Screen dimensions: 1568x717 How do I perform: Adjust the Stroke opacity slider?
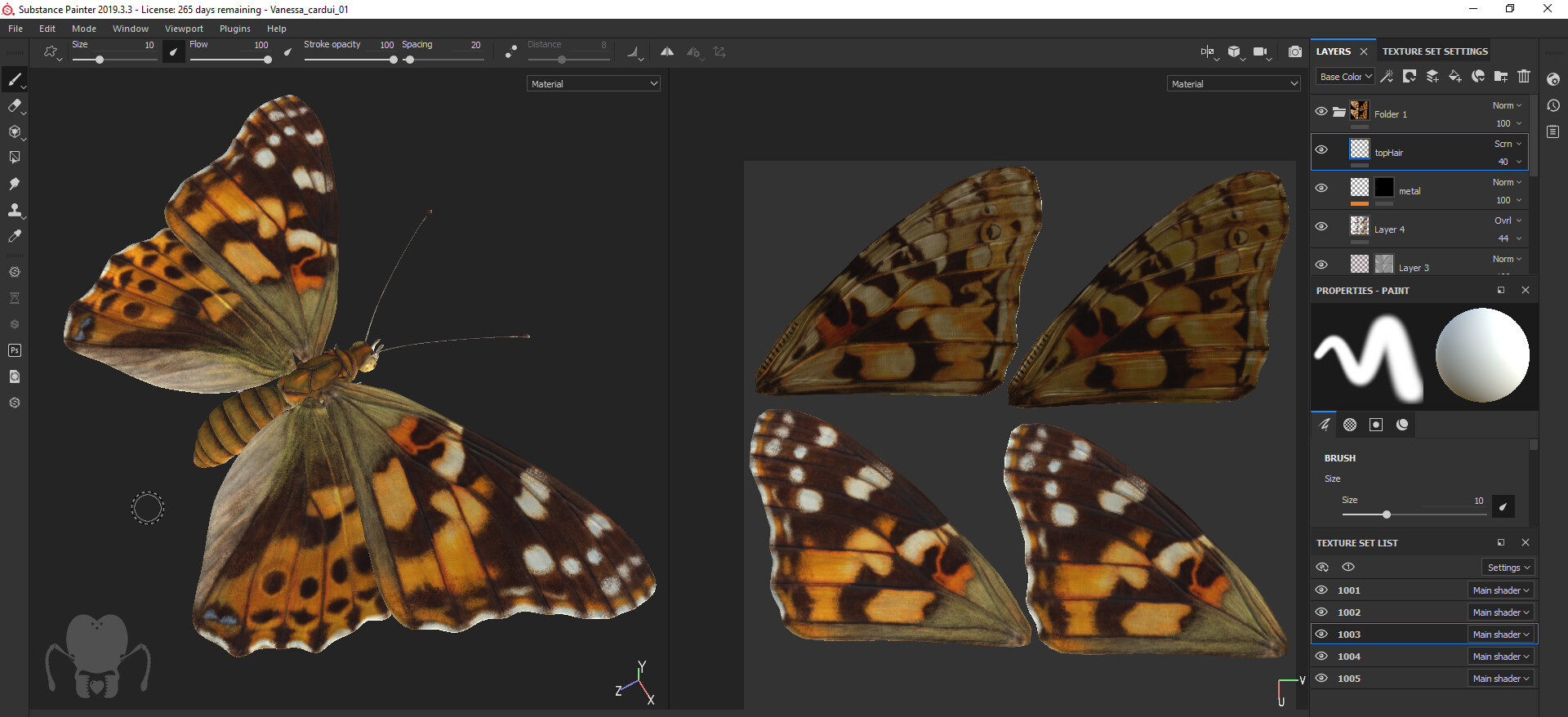[x=350, y=60]
